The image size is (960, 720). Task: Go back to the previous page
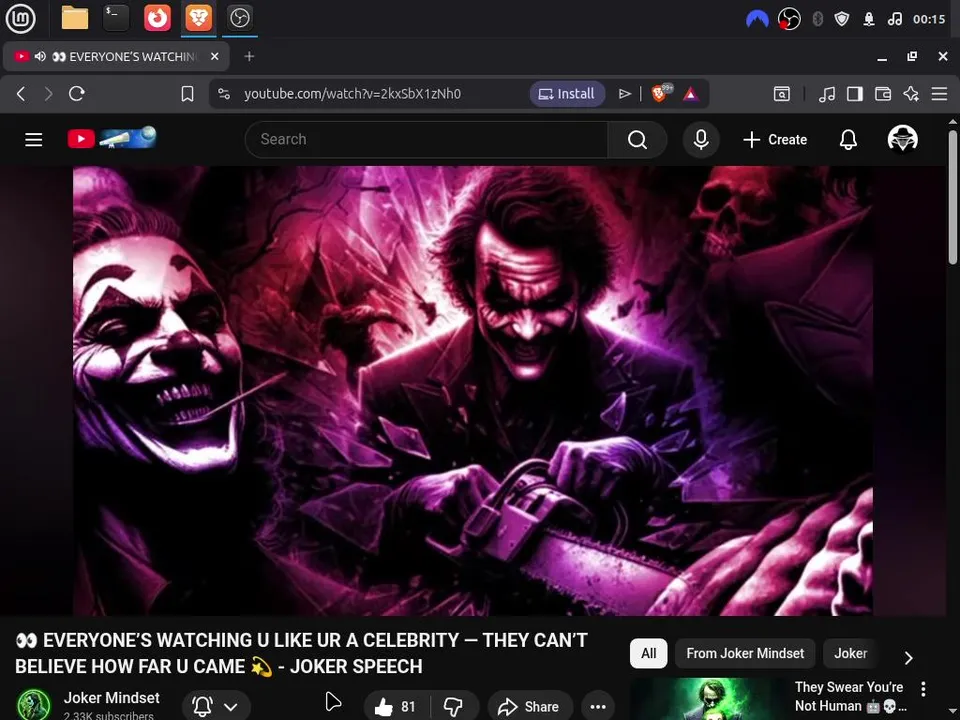tap(21, 94)
